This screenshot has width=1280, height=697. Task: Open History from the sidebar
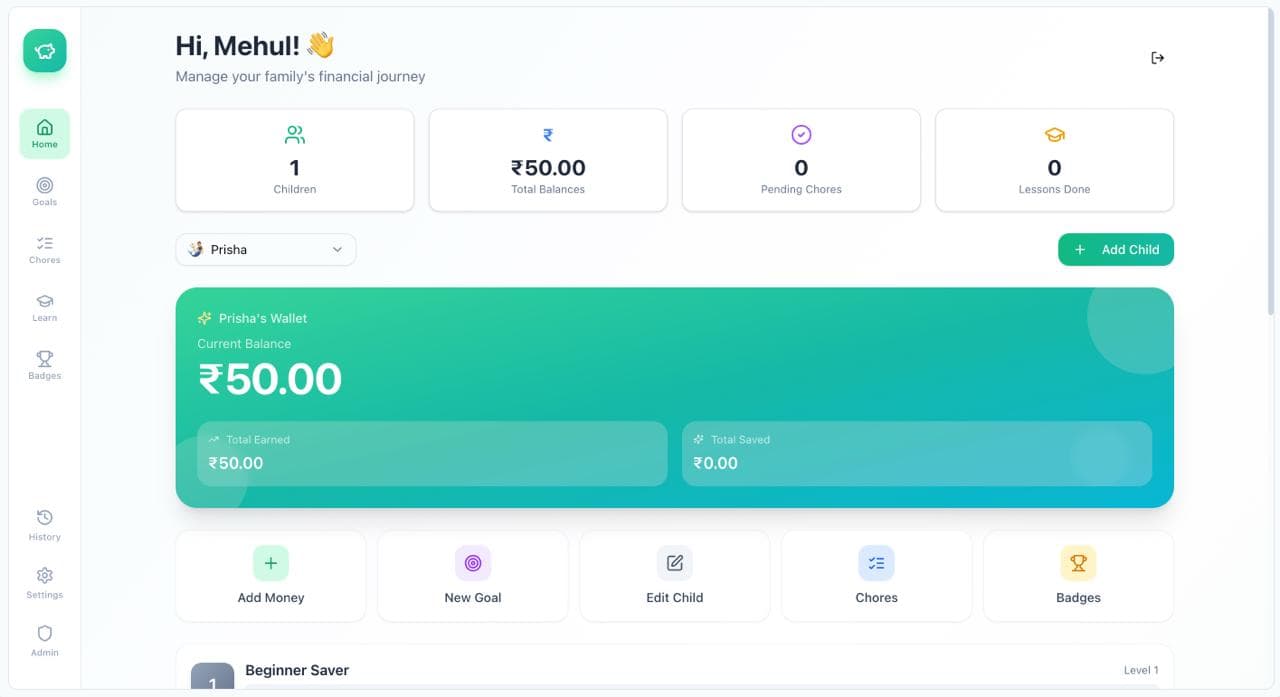[x=45, y=525]
